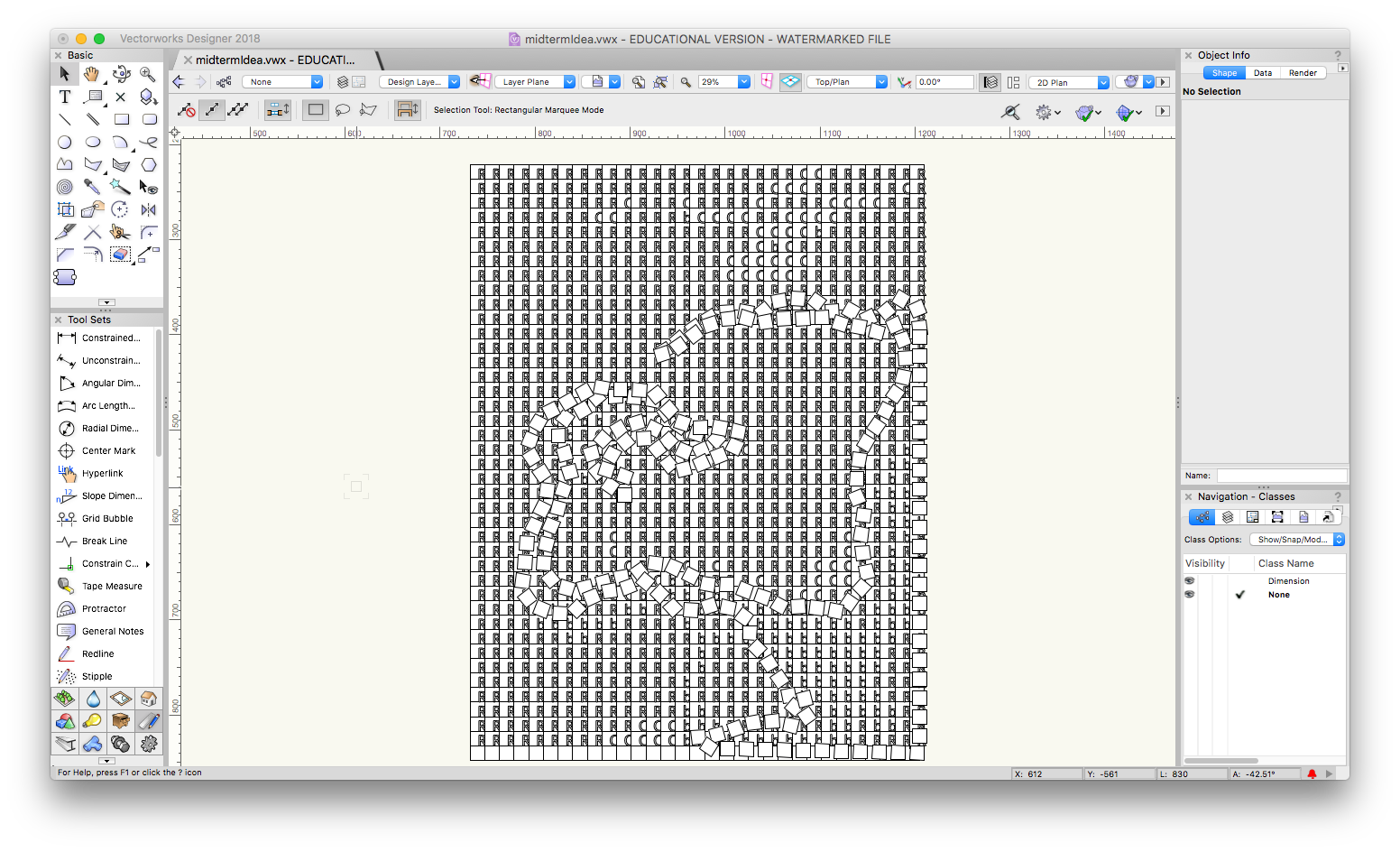This screenshot has width=1400, height=852.
Task: Choose the Callout tool
Action: [92, 97]
